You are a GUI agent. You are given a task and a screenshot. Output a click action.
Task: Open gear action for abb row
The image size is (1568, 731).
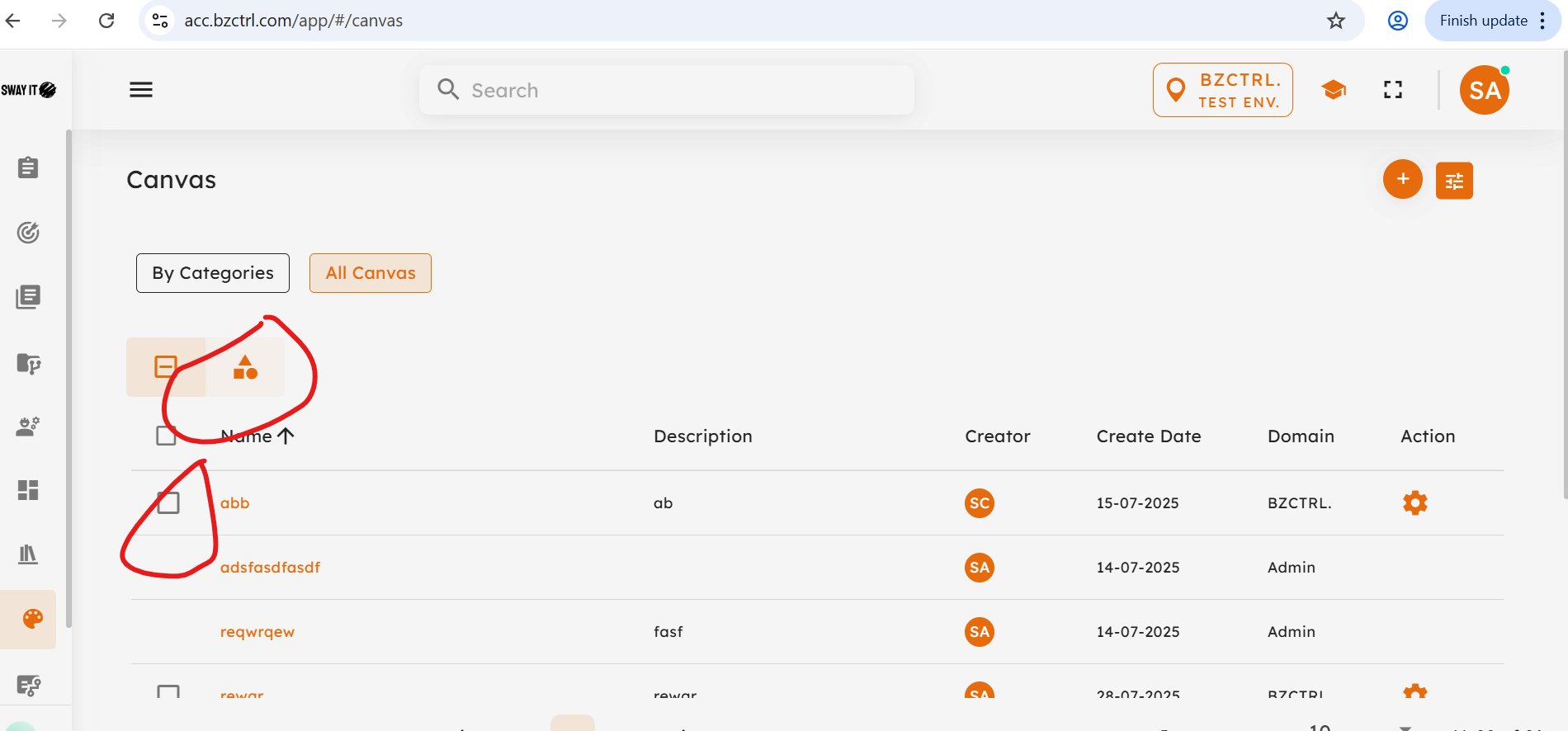(1415, 503)
